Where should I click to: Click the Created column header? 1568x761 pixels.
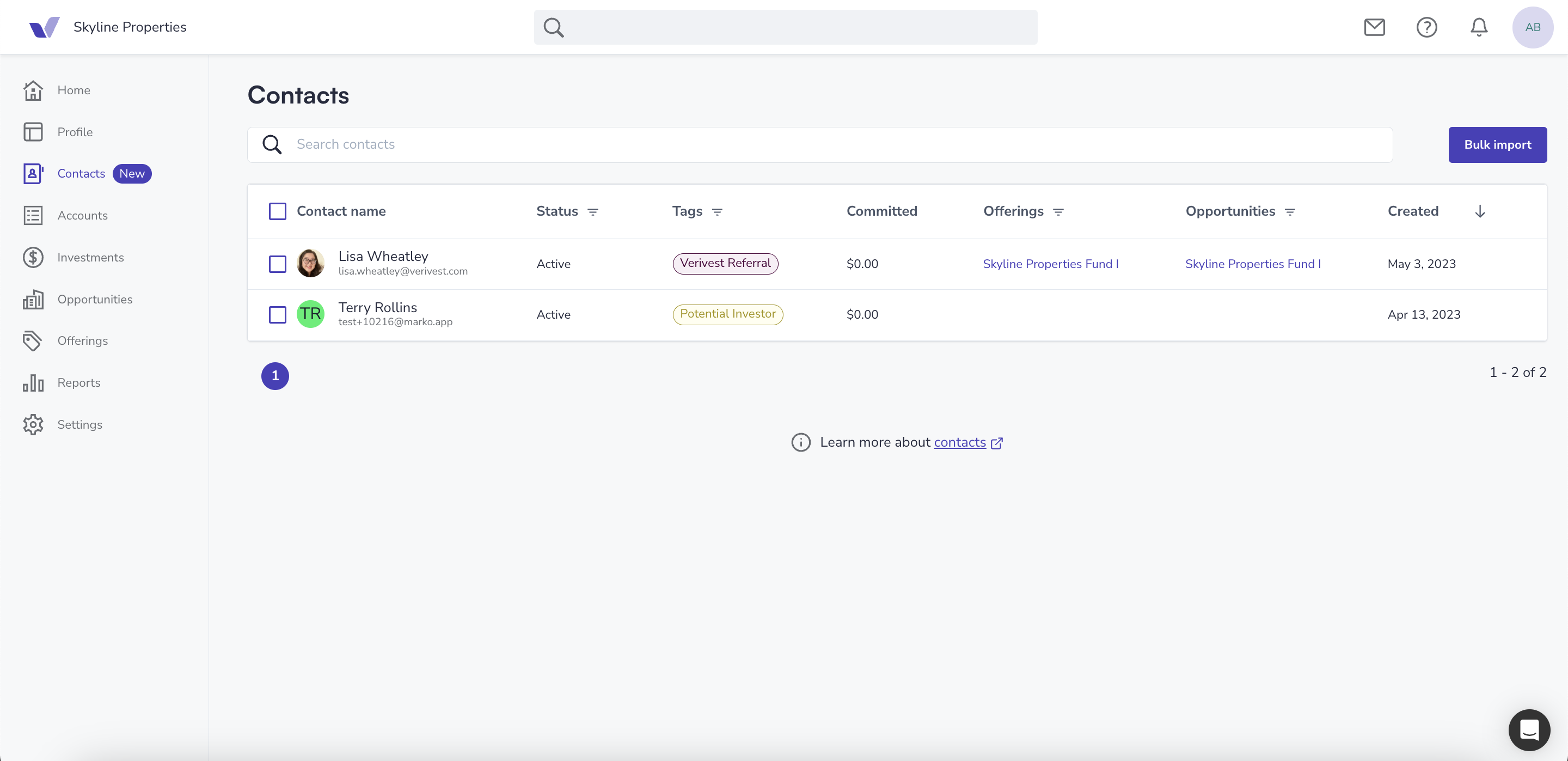point(1413,211)
